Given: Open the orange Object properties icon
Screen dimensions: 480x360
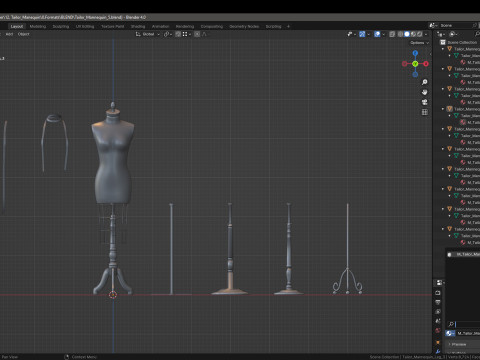Looking at the screenshot, I should tap(438, 342).
